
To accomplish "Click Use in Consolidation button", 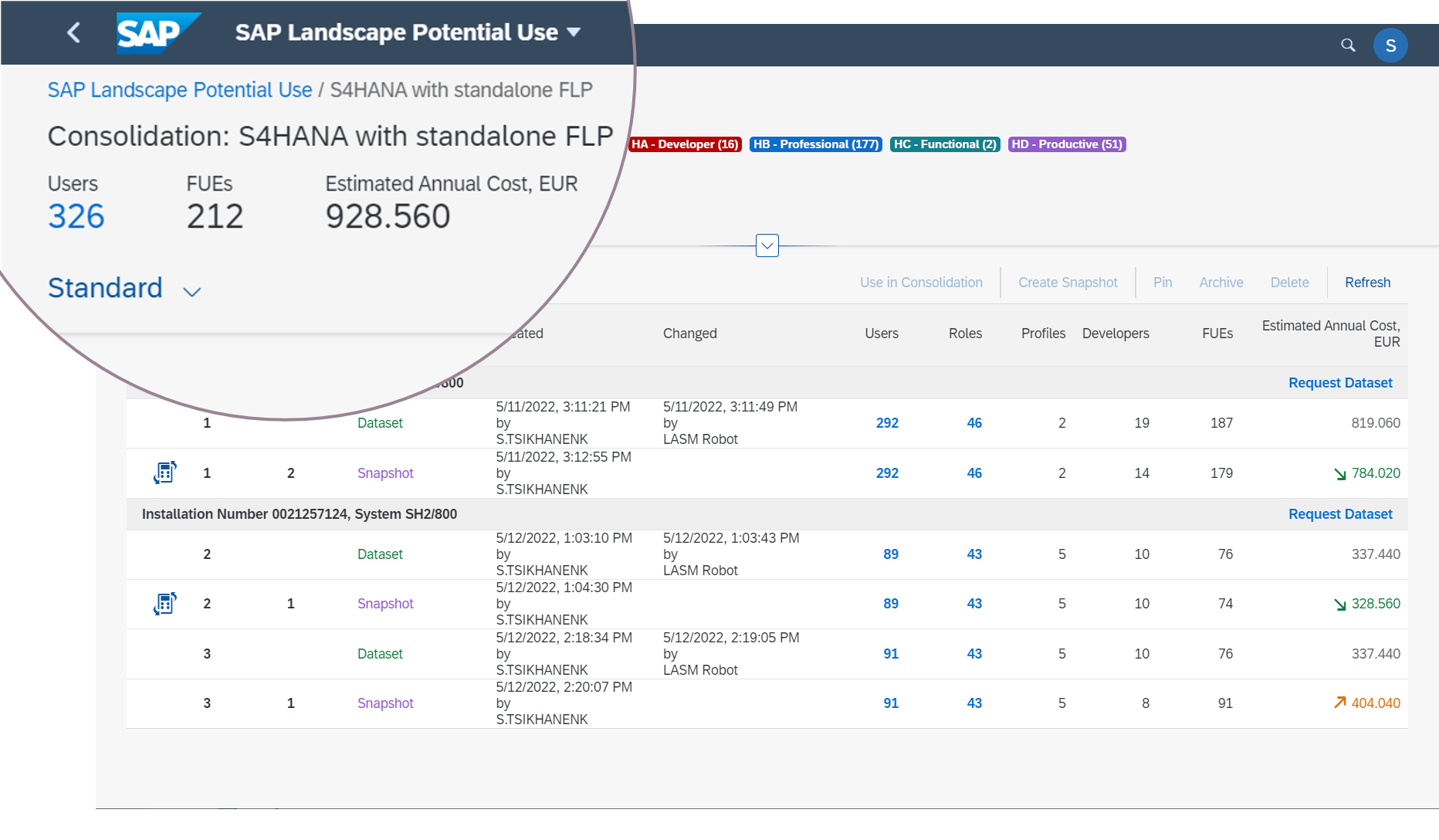I will coord(921,283).
